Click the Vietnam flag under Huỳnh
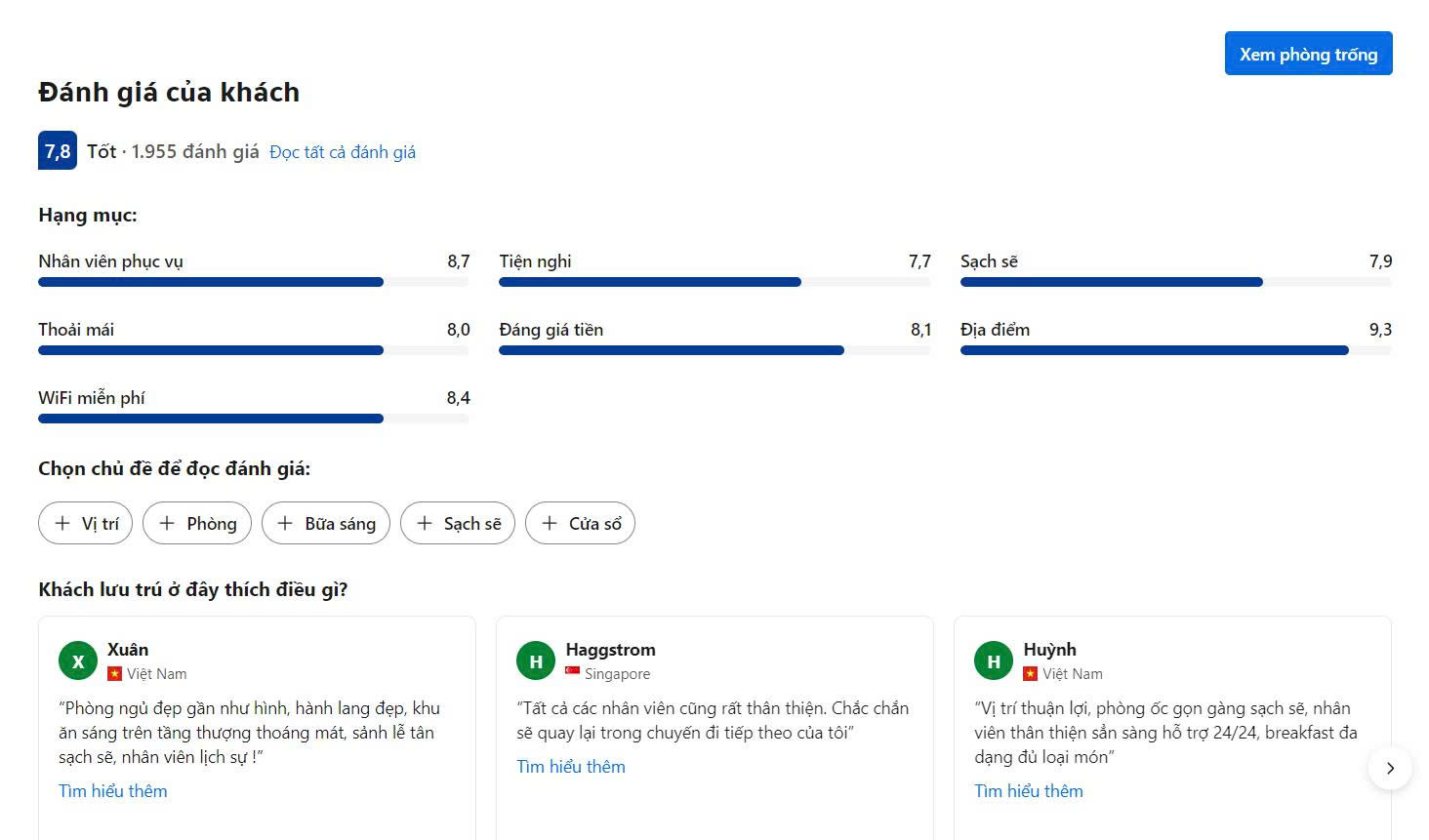The image size is (1429, 840). coord(1031,673)
